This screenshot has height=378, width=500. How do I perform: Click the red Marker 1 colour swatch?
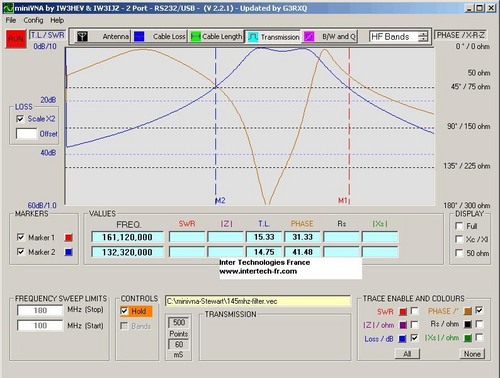click(69, 238)
